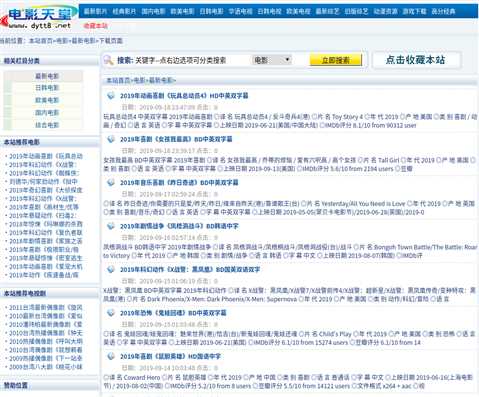This screenshot has width=479, height=397.
Task: Open sidebar link 2009热播偶像剧《下一站幸
Action: (x=45, y=358)
